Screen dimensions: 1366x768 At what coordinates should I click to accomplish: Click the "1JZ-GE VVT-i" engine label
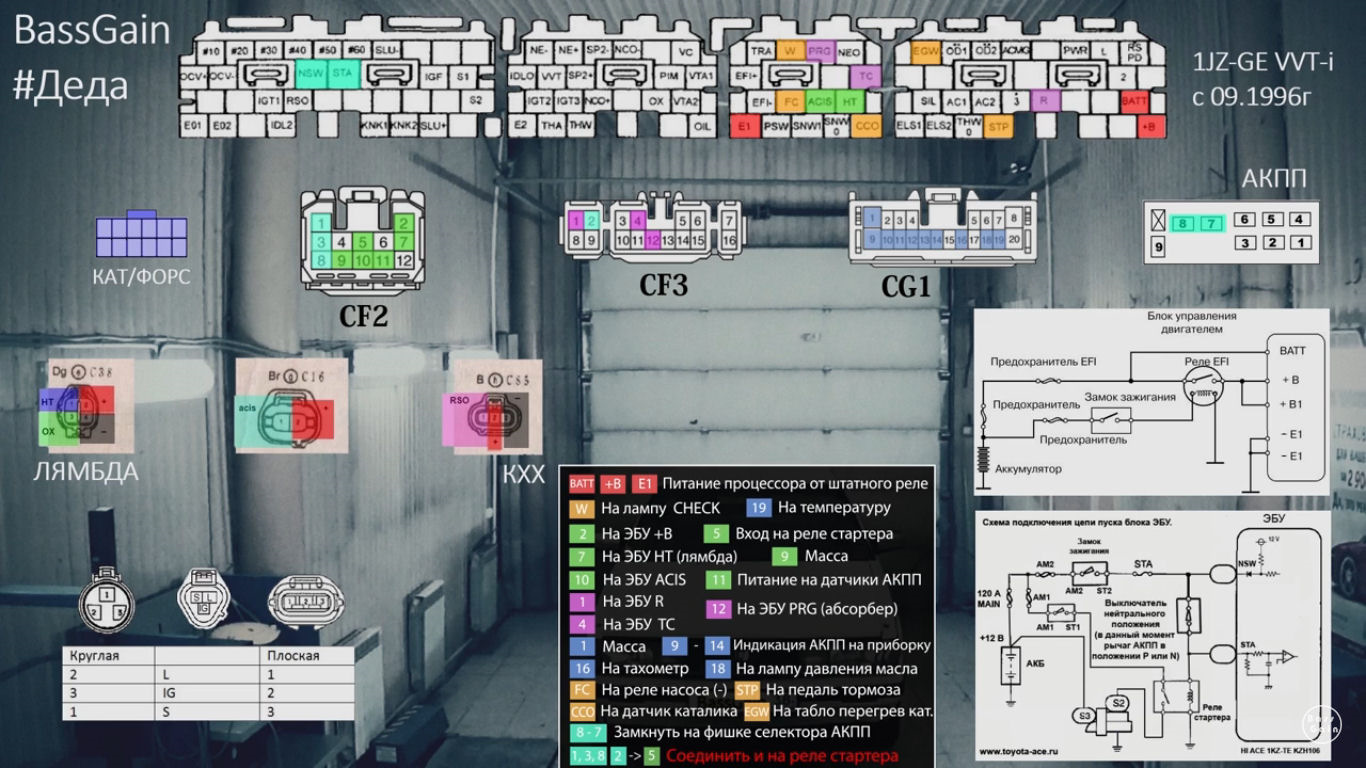point(1263,63)
